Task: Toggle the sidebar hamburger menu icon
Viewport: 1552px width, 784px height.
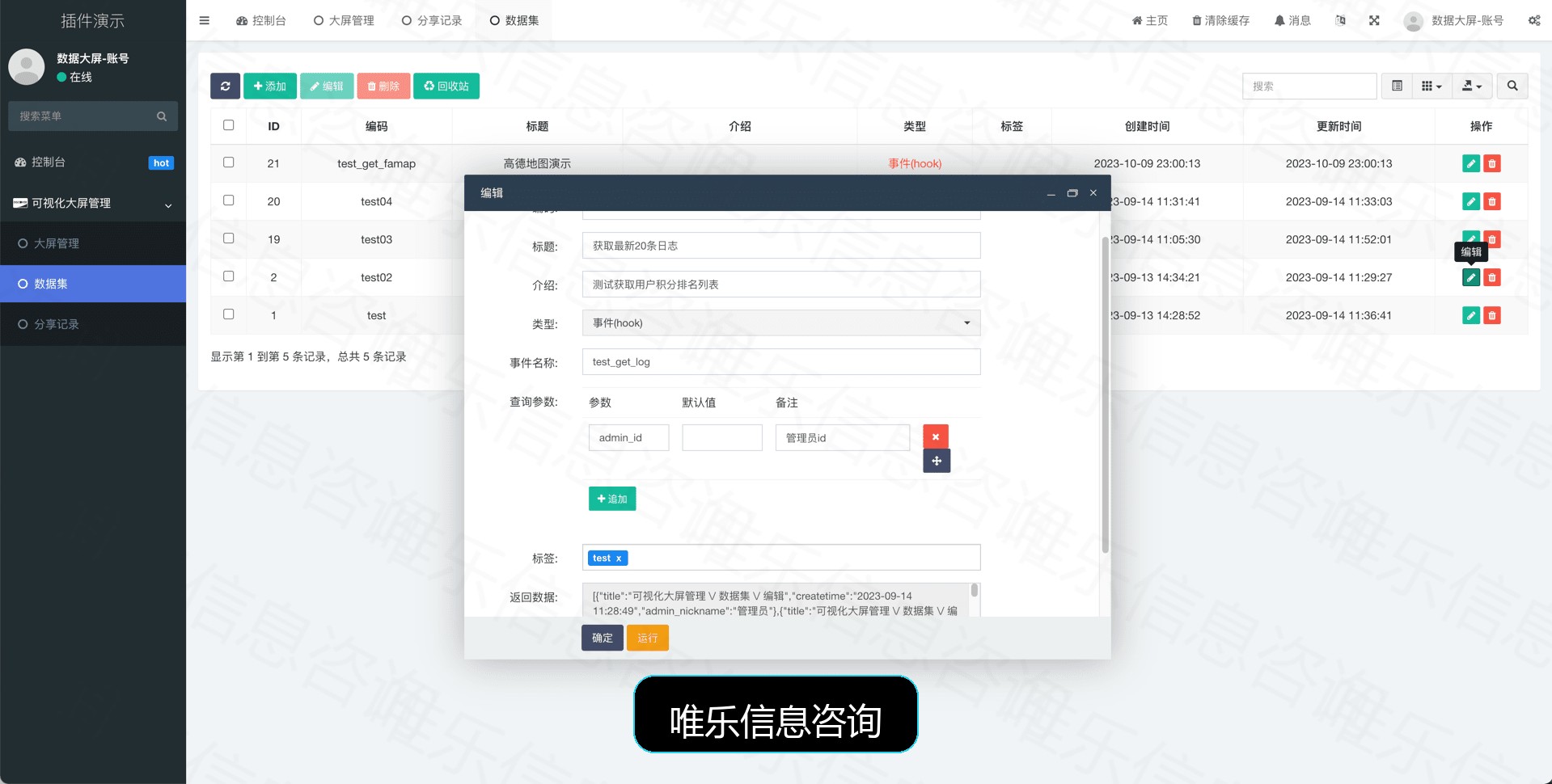Action: coord(204,20)
